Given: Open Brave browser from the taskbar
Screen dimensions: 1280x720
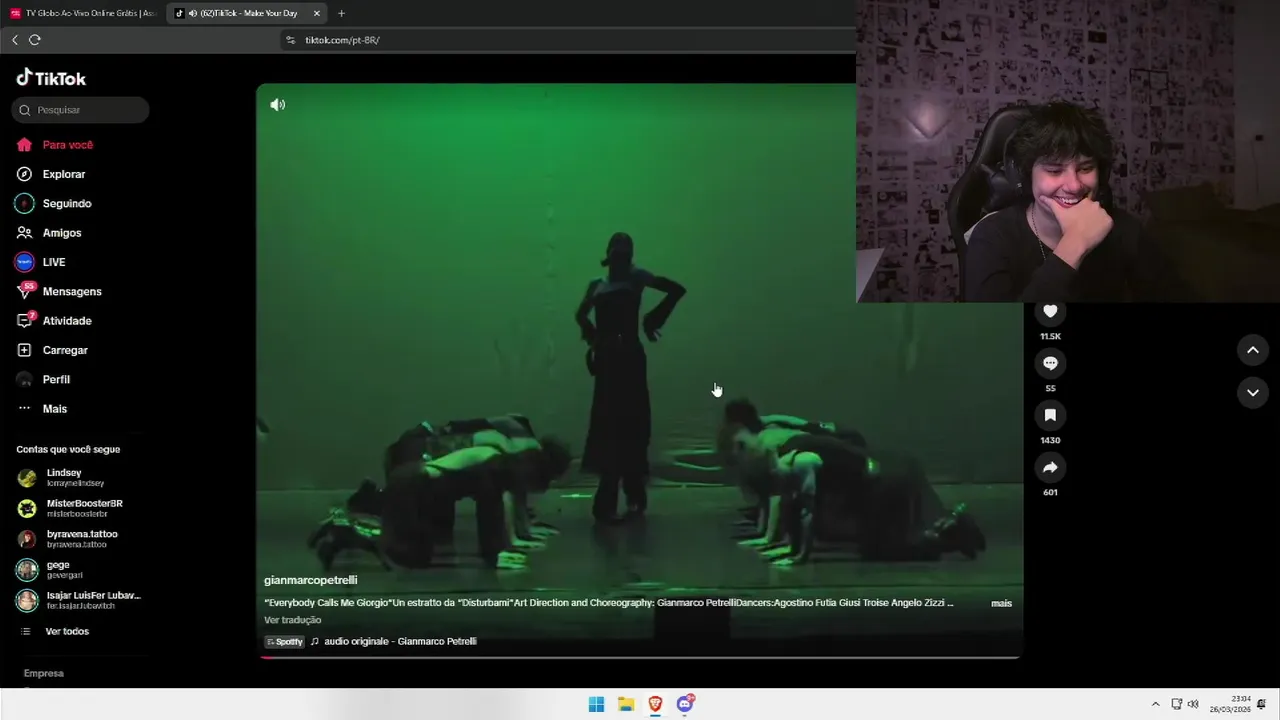Looking at the screenshot, I should (x=655, y=704).
